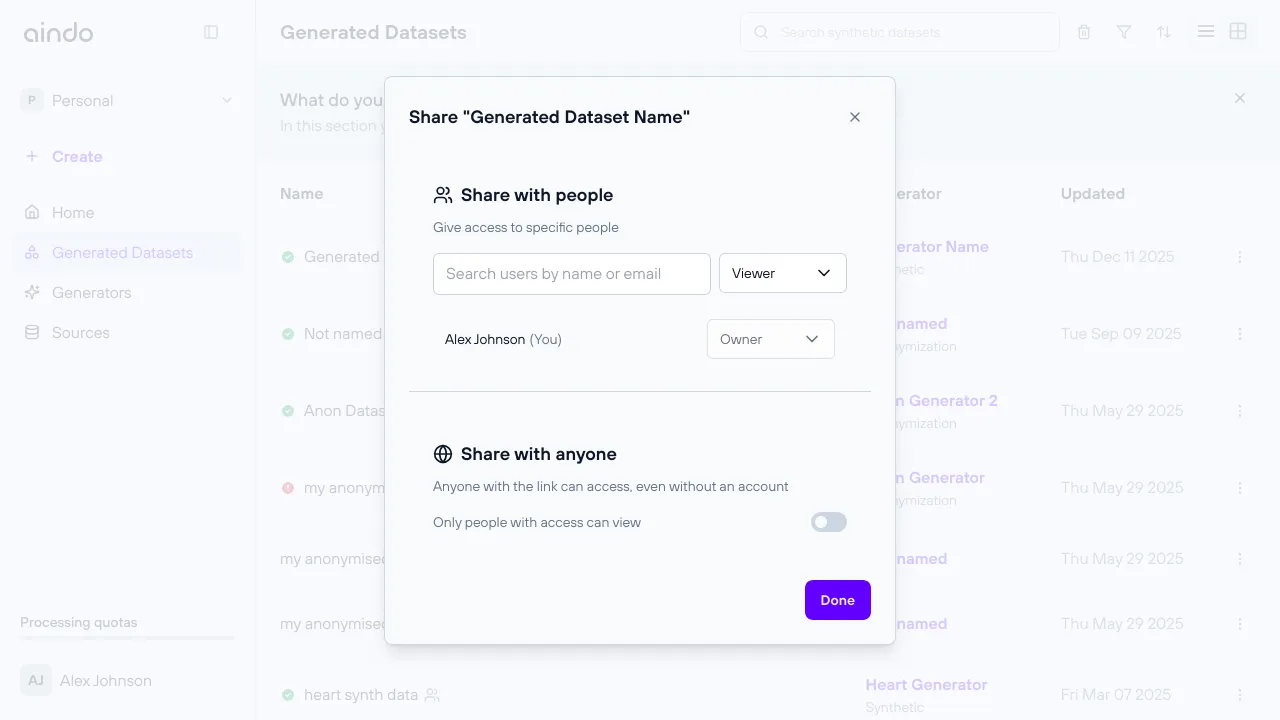The image size is (1280, 720).
Task: Focus the search users by name field
Action: 571,273
